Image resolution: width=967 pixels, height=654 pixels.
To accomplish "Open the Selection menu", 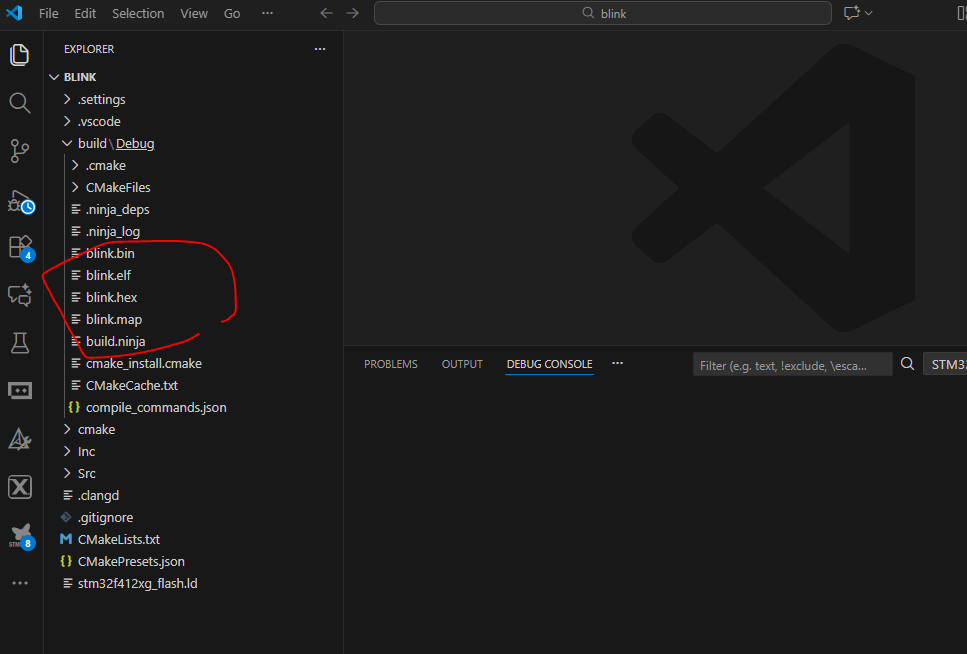I will click(x=138, y=13).
